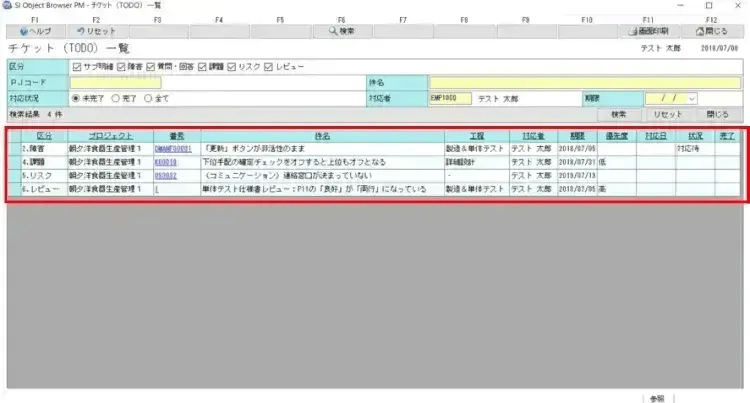Toggle the サブ明細 checkbox

coord(76,67)
